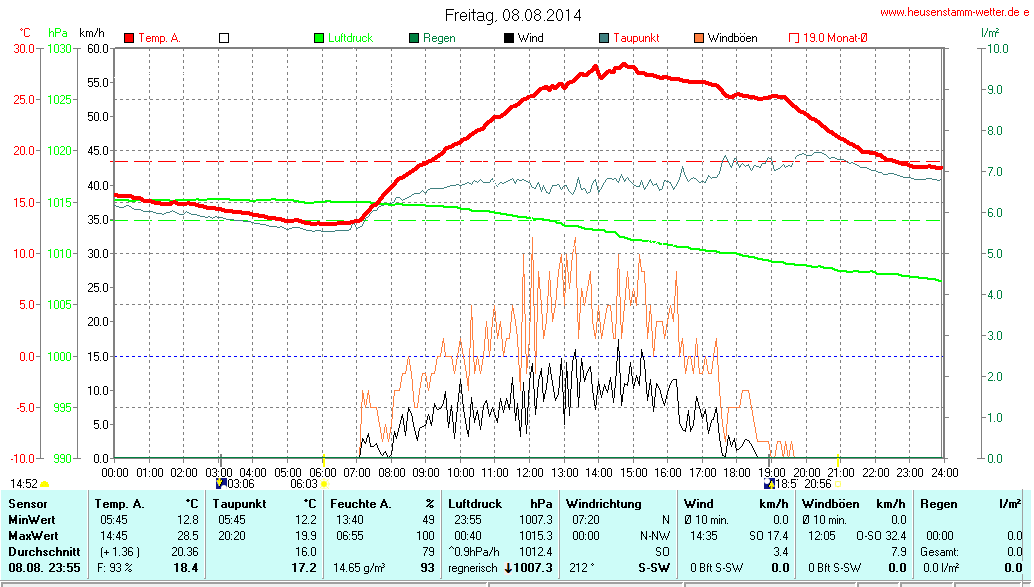Click the downward pressure trend arrow
Viewport: 1034px width, 587px height.
click(x=509, y=568)
